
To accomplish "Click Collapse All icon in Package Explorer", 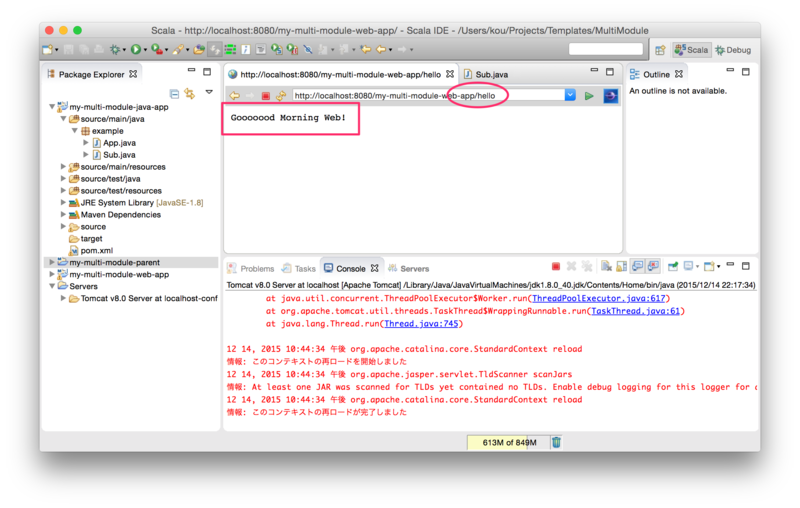I will pyautogui.click(x=174, y=94).
